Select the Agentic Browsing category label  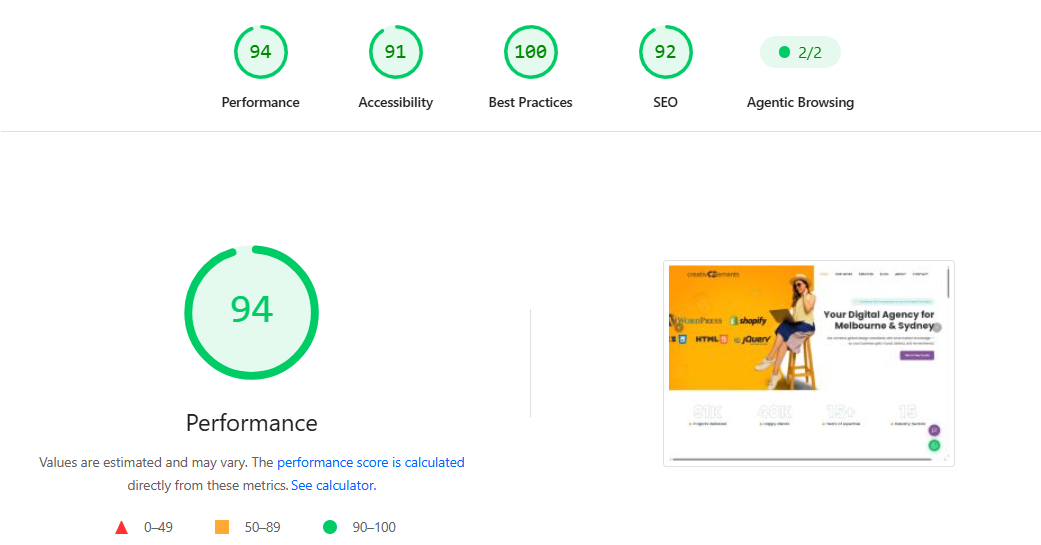point(800,102)
